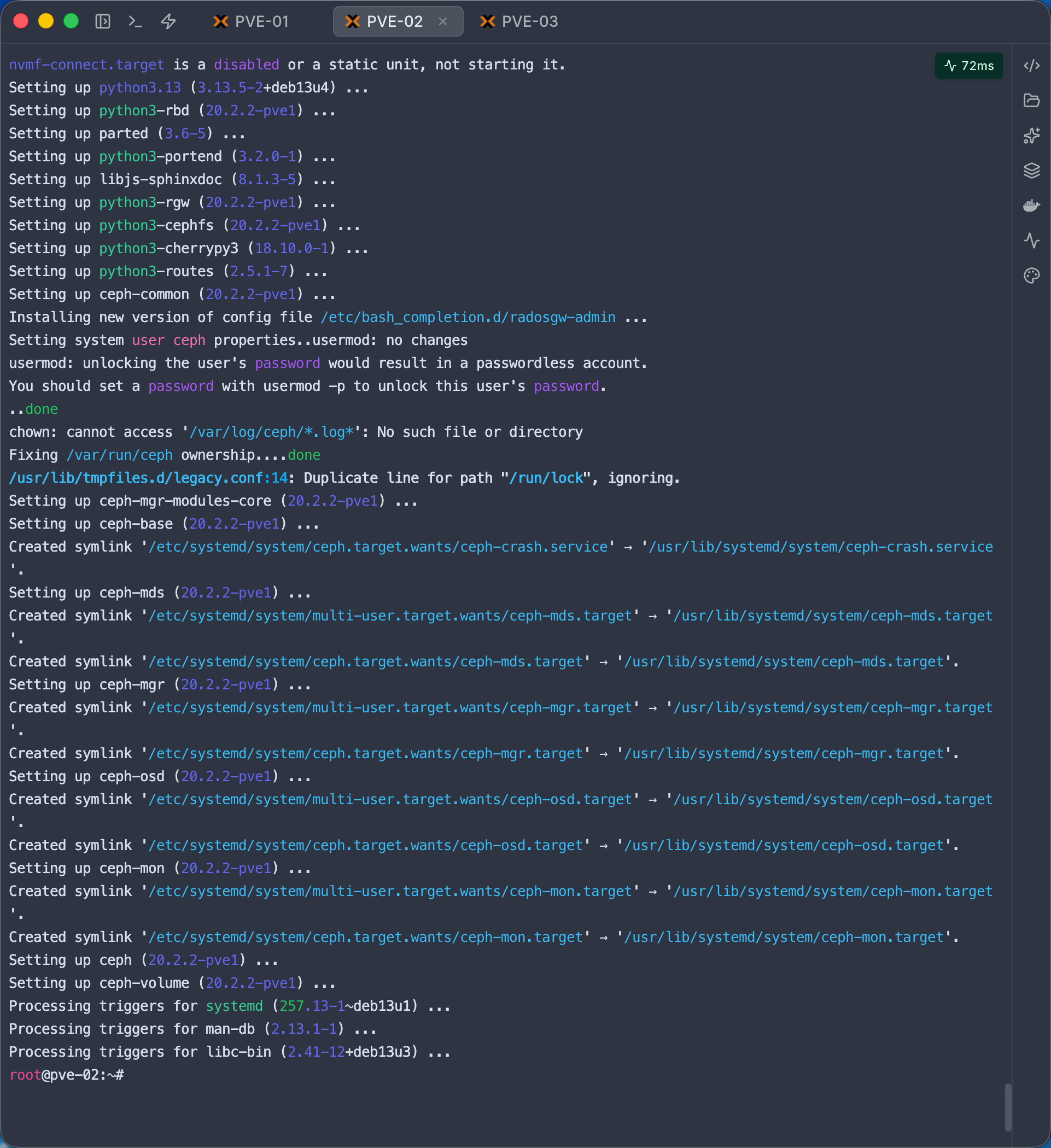
Task: Close the PVE-02 tab
Action: coord(442,22)
